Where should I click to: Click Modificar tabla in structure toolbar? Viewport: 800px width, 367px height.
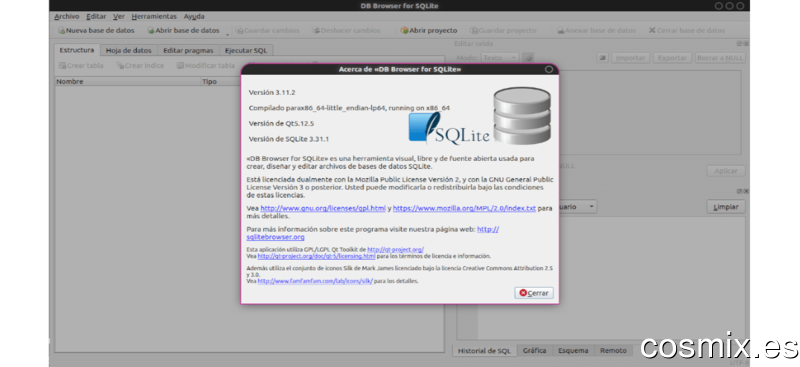[206, 65]
